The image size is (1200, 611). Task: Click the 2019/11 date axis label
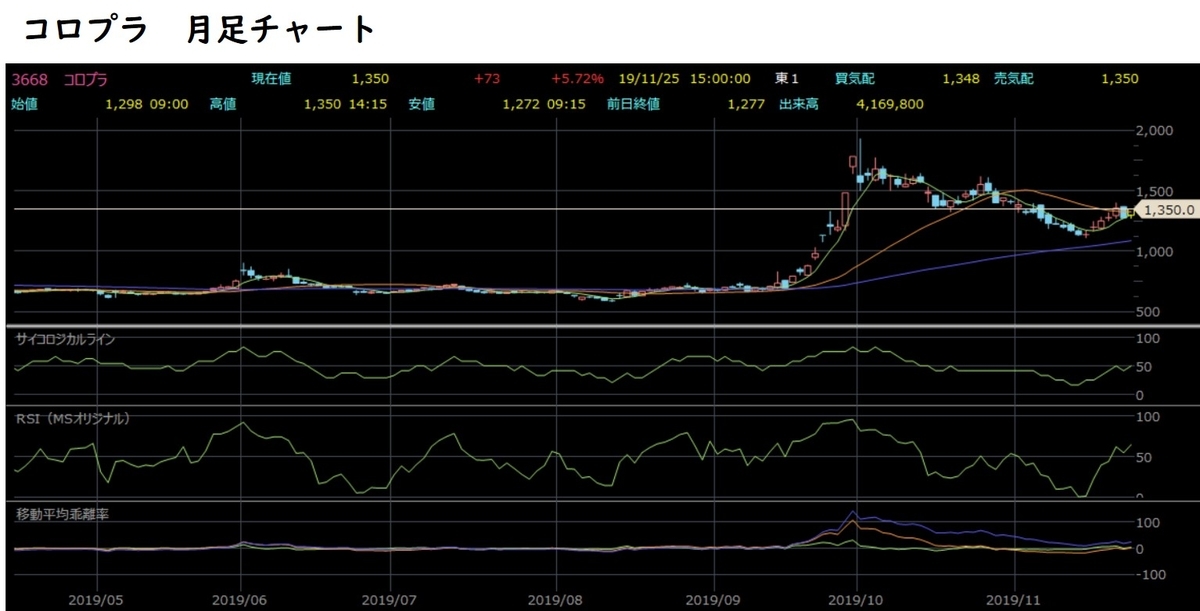[1014, 601]
